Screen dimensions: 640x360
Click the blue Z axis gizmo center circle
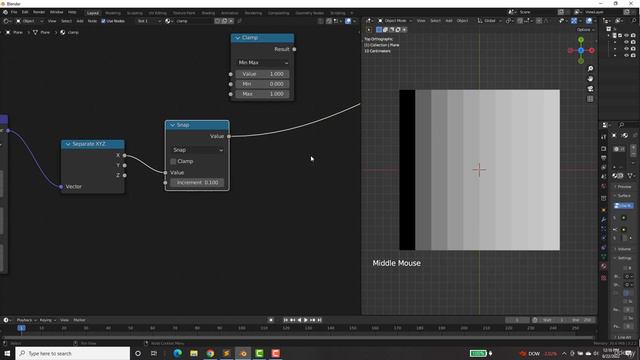tap(581, 50)
